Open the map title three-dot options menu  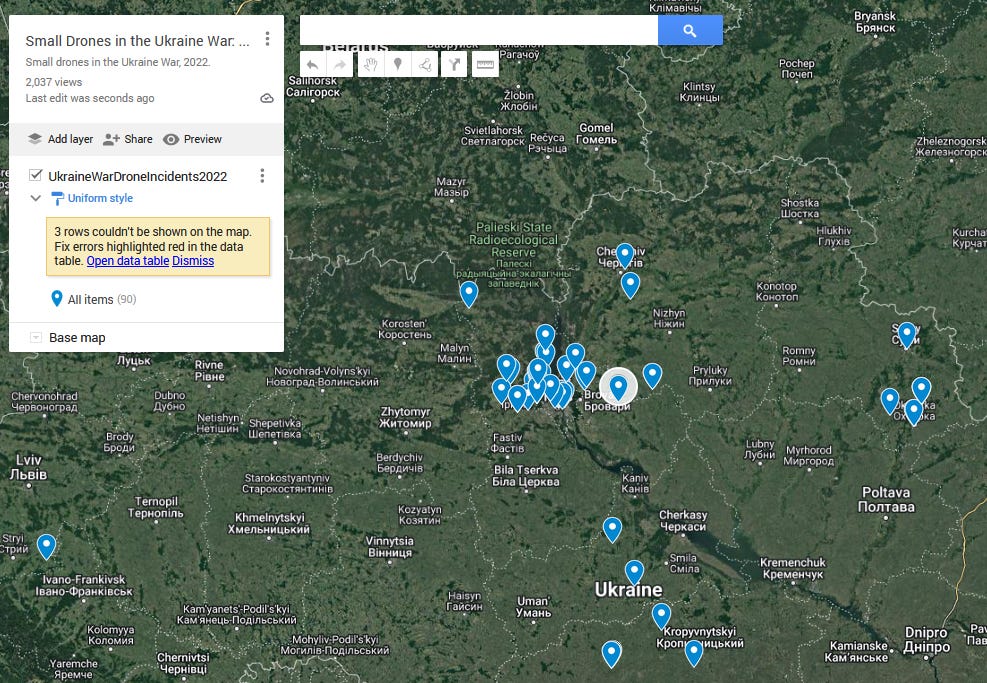click(x=267, y=40)
